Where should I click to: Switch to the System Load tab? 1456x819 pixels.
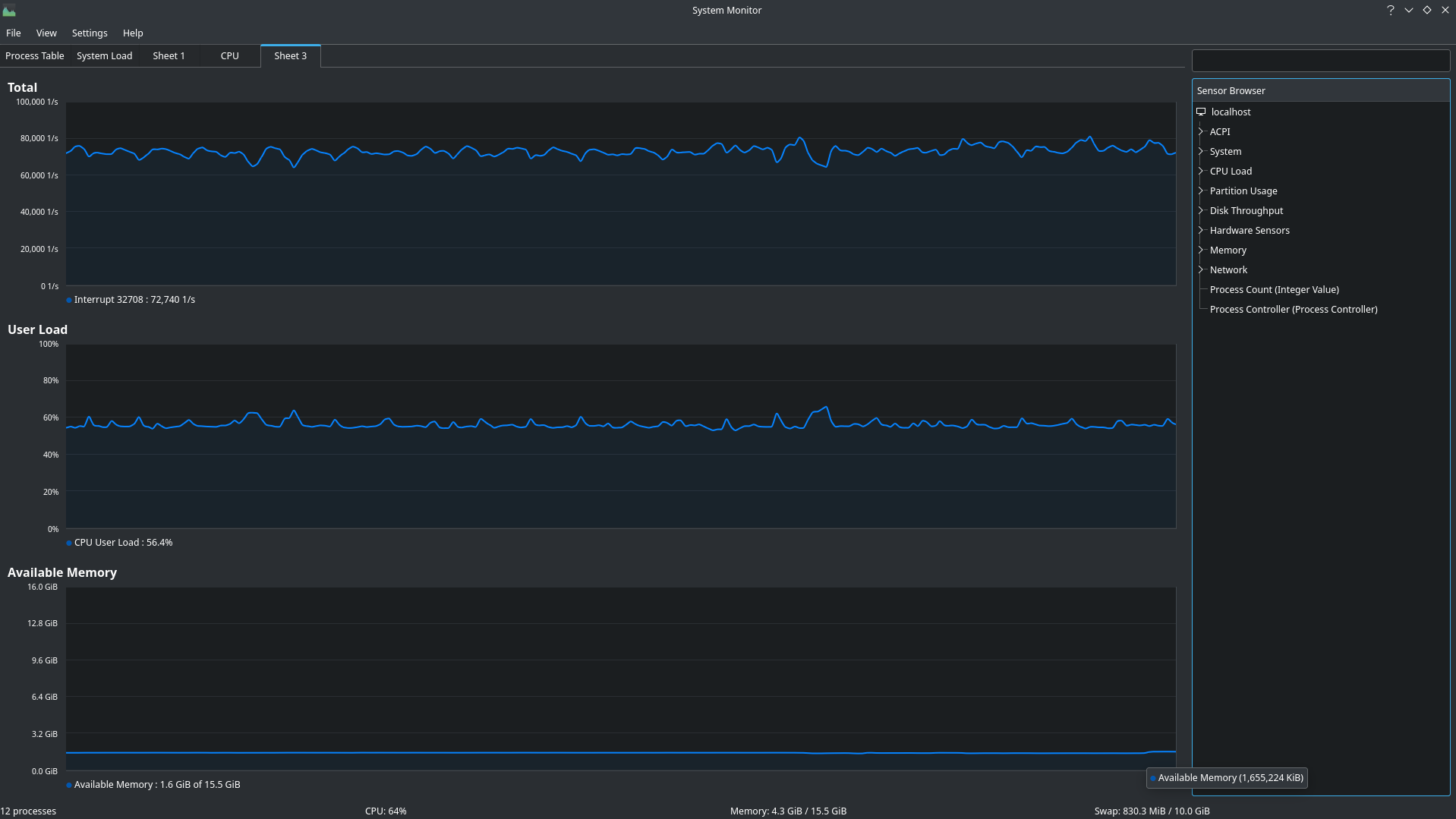click(x=105, y=56)
